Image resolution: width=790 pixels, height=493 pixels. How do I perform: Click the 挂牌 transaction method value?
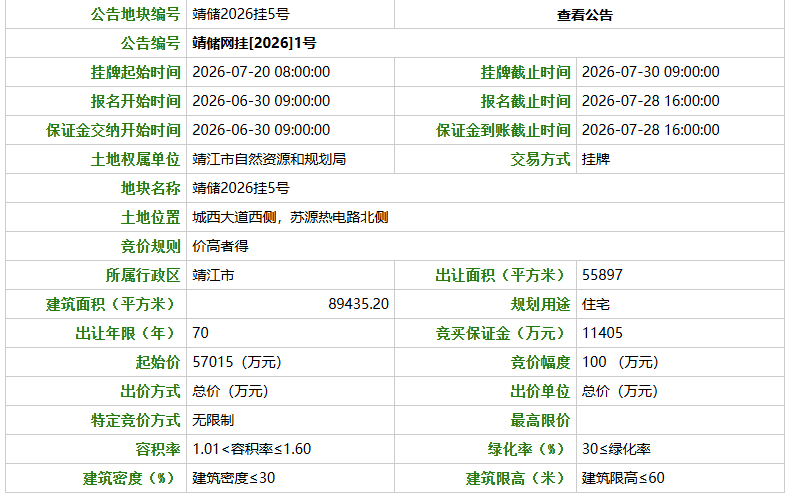(x=596, y=159)
